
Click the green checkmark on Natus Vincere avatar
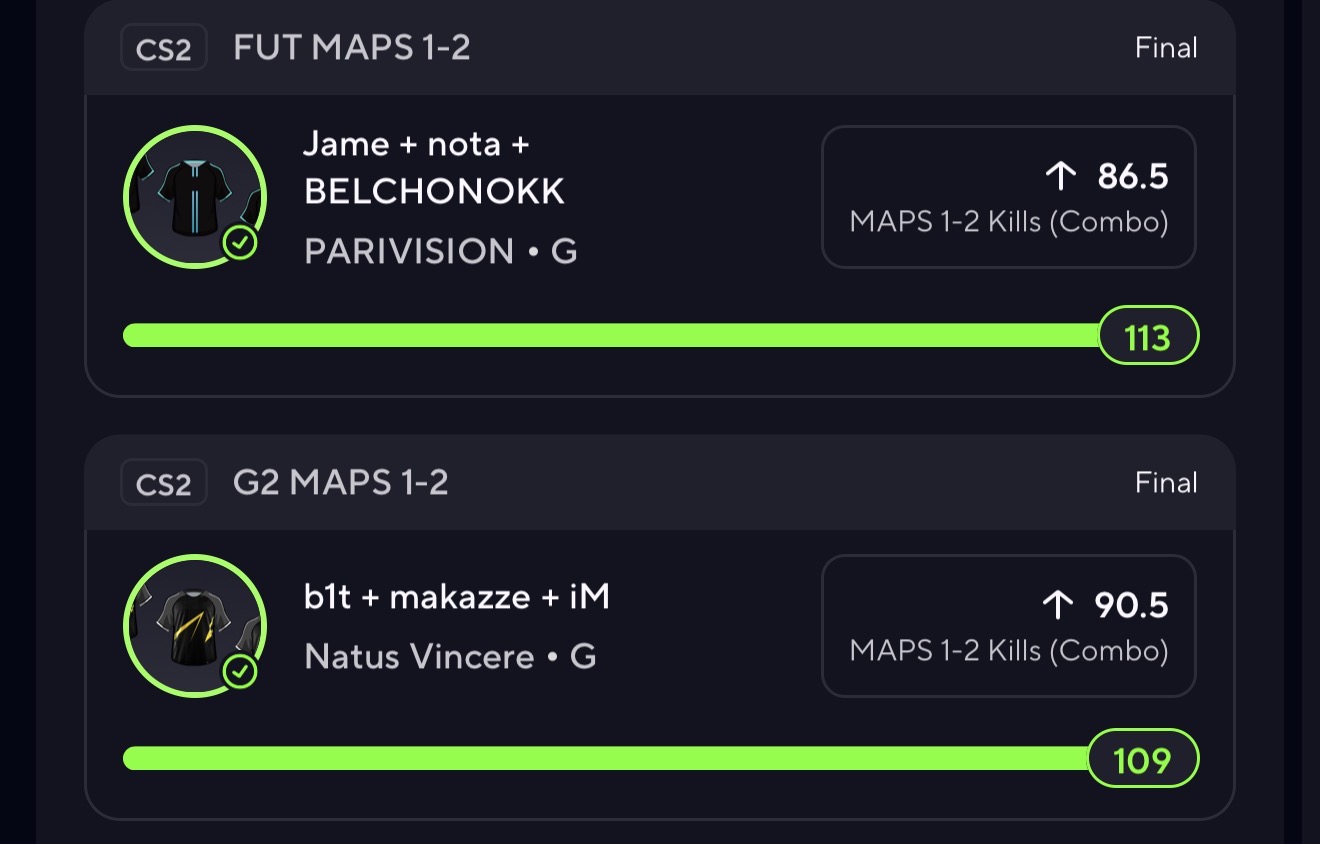coord(240,672)
